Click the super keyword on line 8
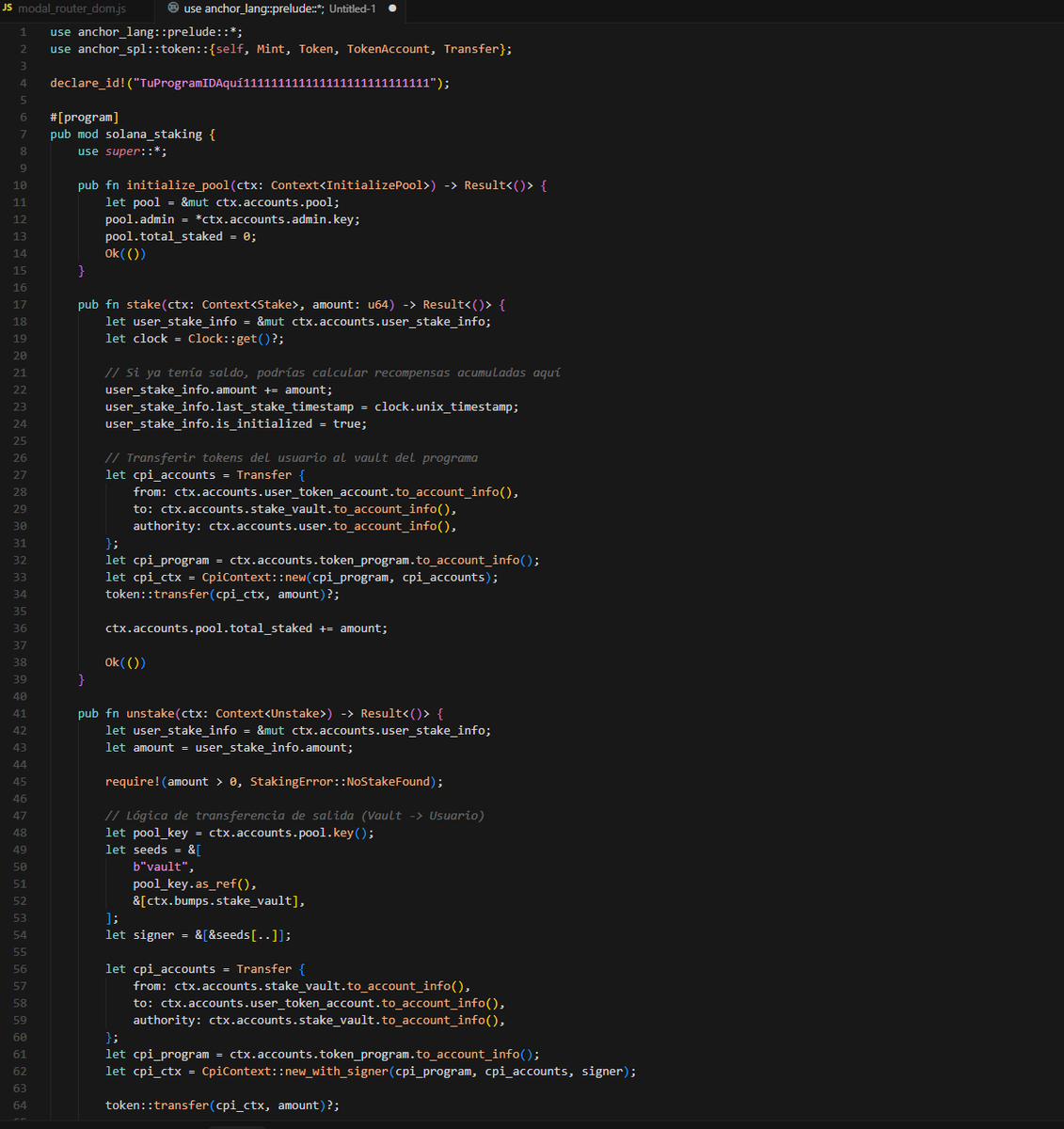Screen dimensions: 1064x1129 122,151
